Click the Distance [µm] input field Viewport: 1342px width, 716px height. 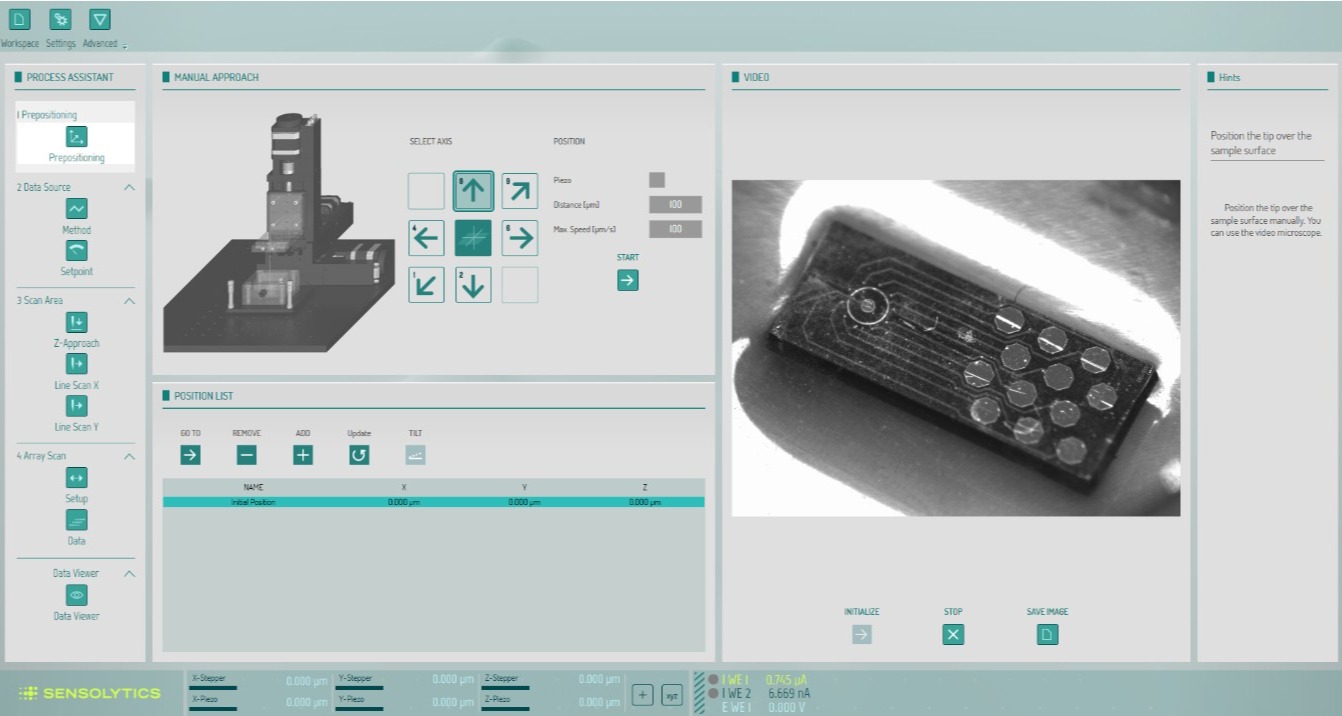675,204
